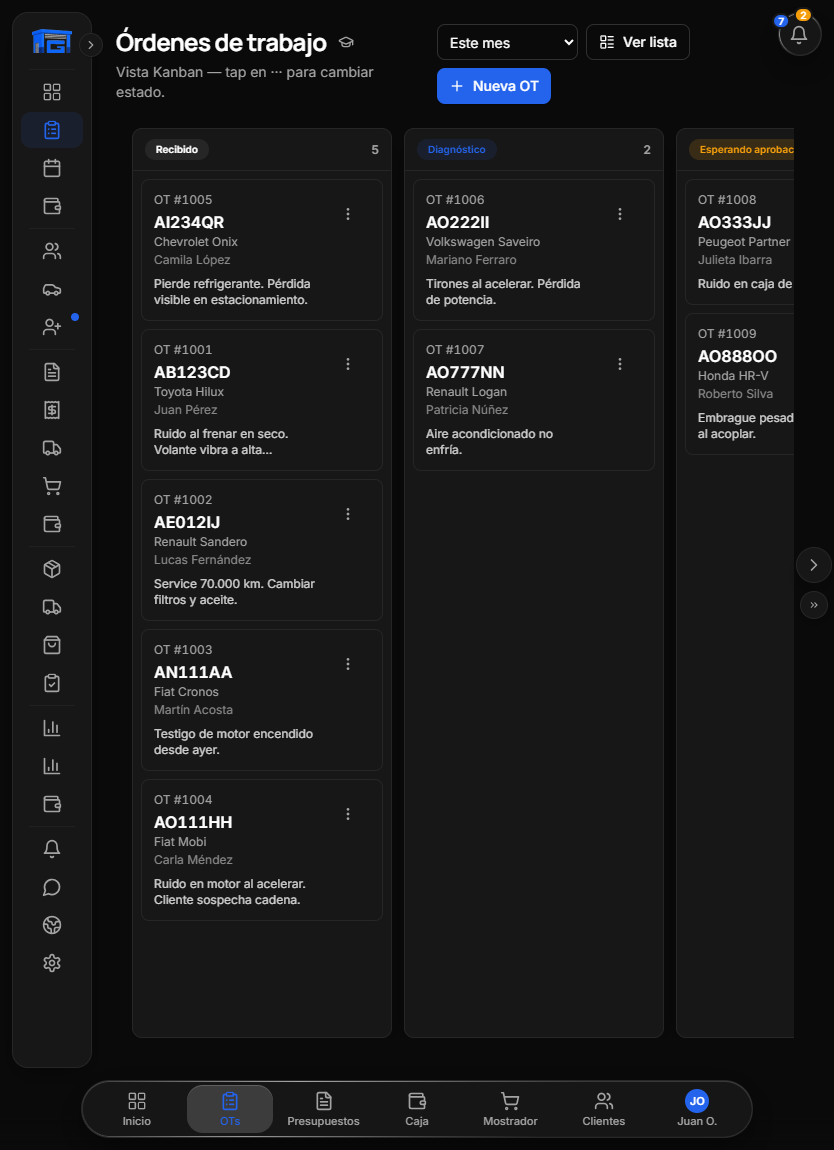Viewport: 834px width, 1150px height.
Task: Open the card with plate AI234QR
Action: [x=262, y=249]
